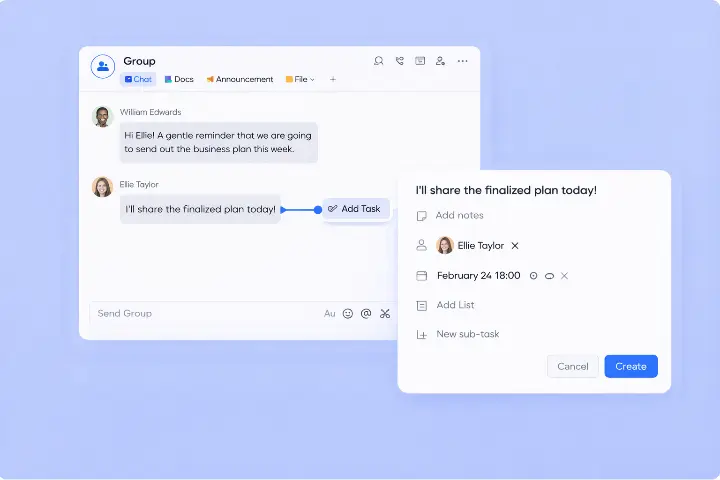Clear the February 24 18:00 due date

click(564, 276)
